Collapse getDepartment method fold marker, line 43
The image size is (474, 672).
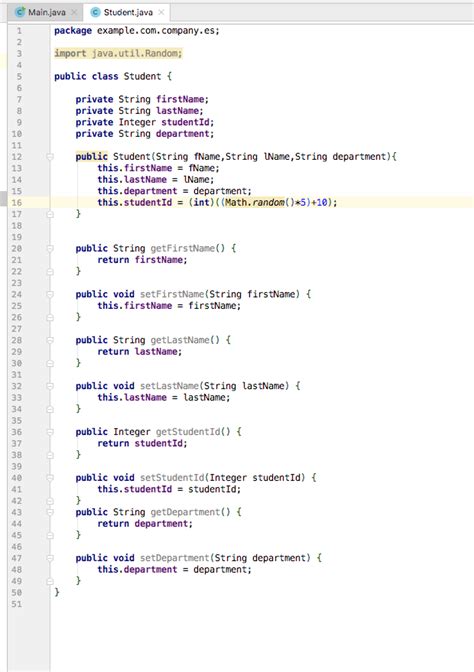(x=50, y=512)
